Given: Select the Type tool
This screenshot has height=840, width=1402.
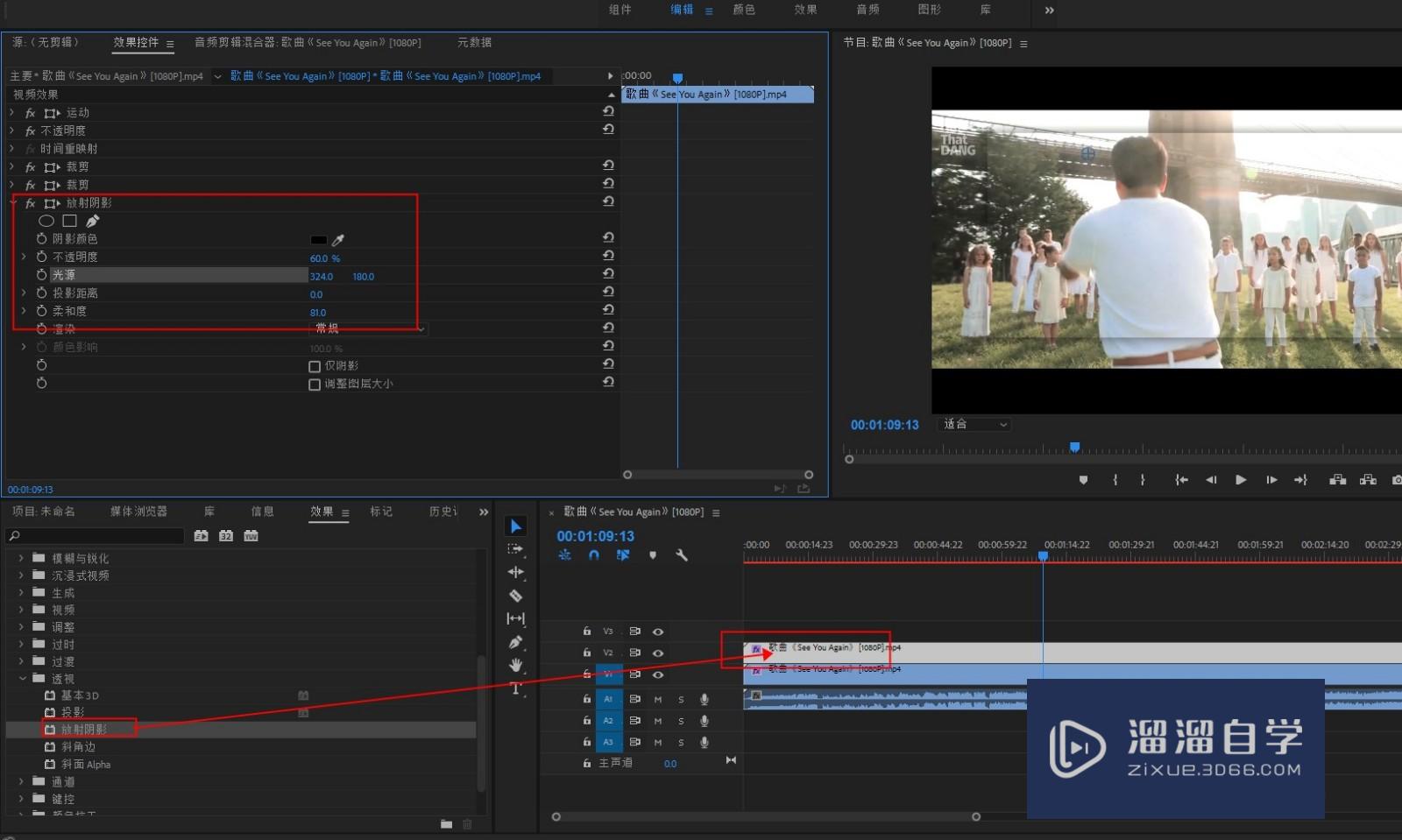Looking at the screenshot, I should [x=515, y=688].
